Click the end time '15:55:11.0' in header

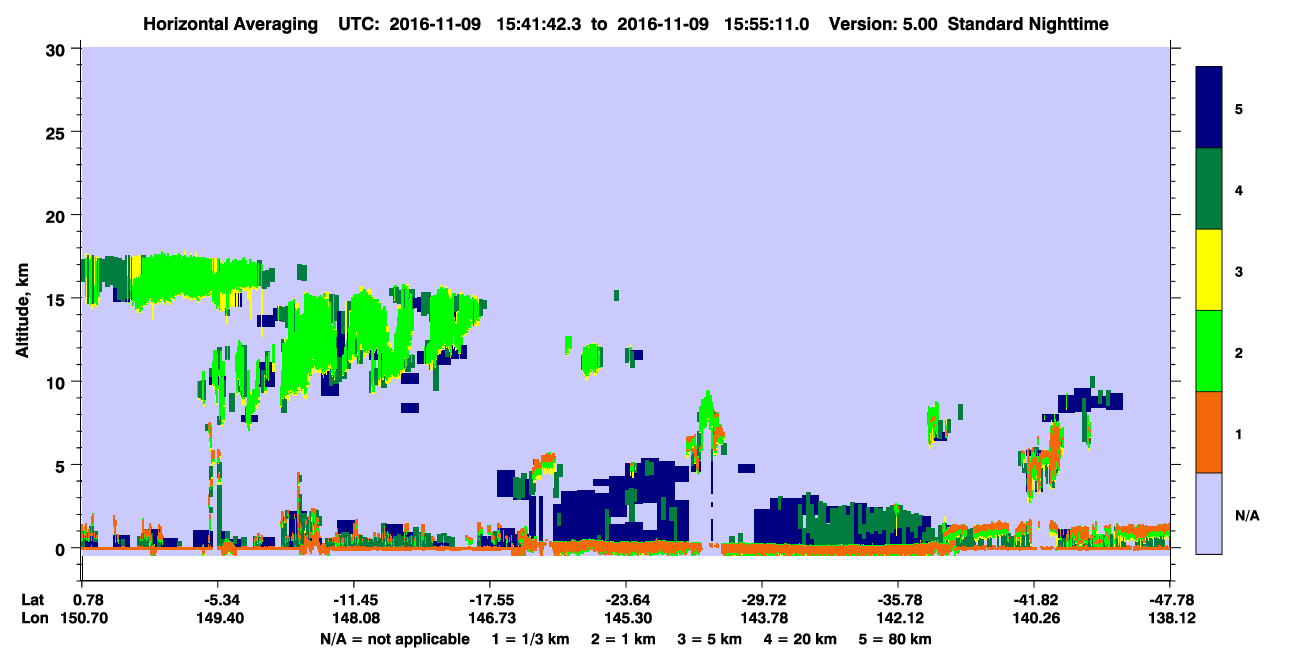pyautogui.click(x=765, y=23)
